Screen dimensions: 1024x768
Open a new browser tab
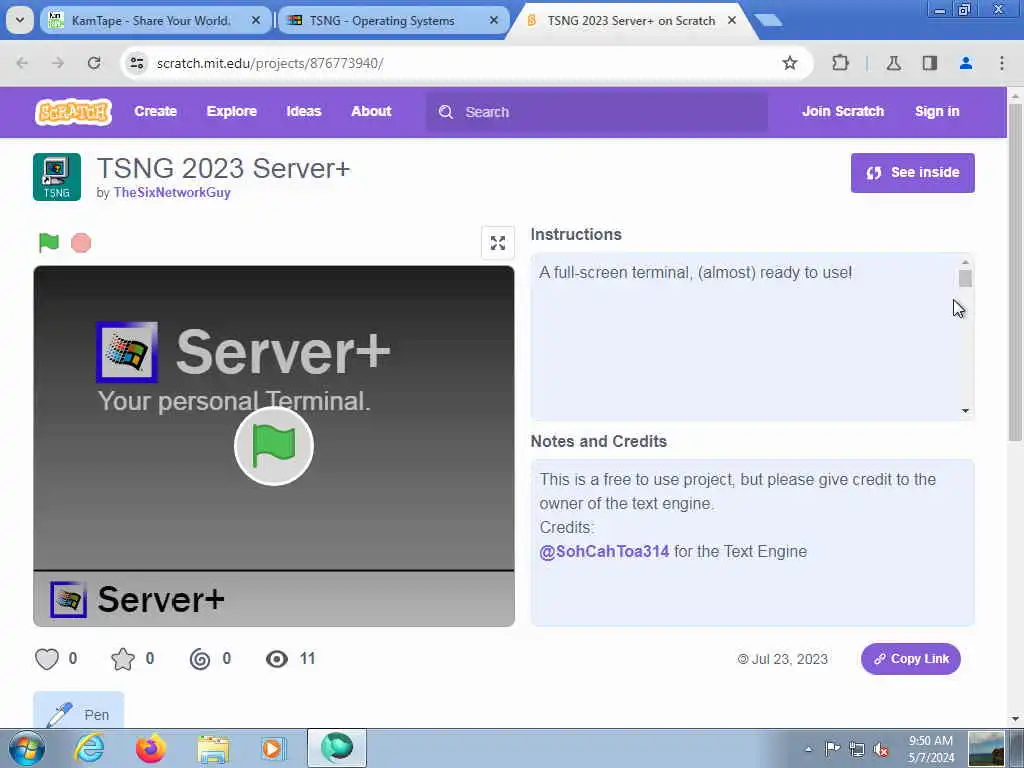click(x=769, y=20)
